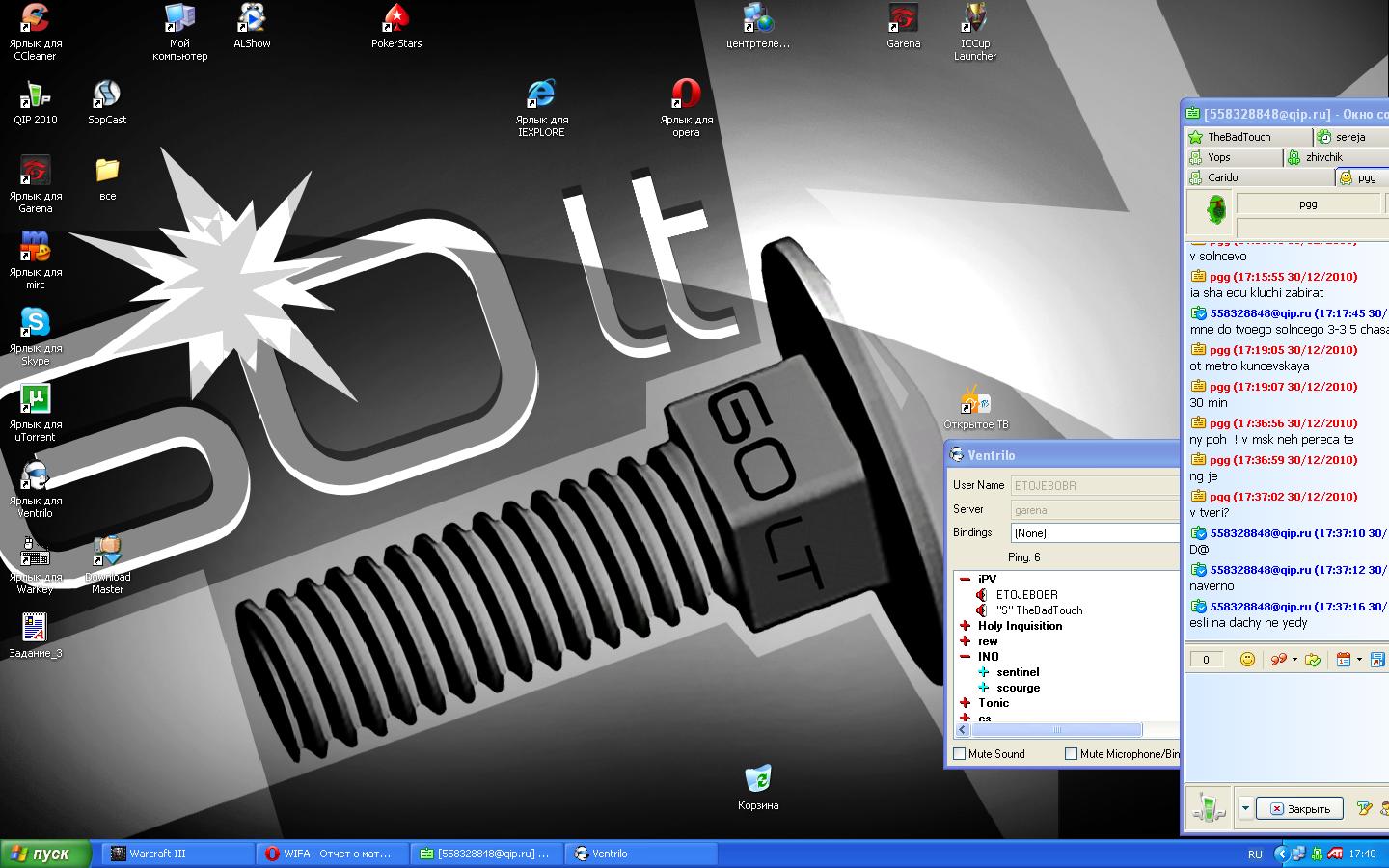Launch the Warkey desktop shortcut
This screenshot has width=1389, height=868.
35,565
